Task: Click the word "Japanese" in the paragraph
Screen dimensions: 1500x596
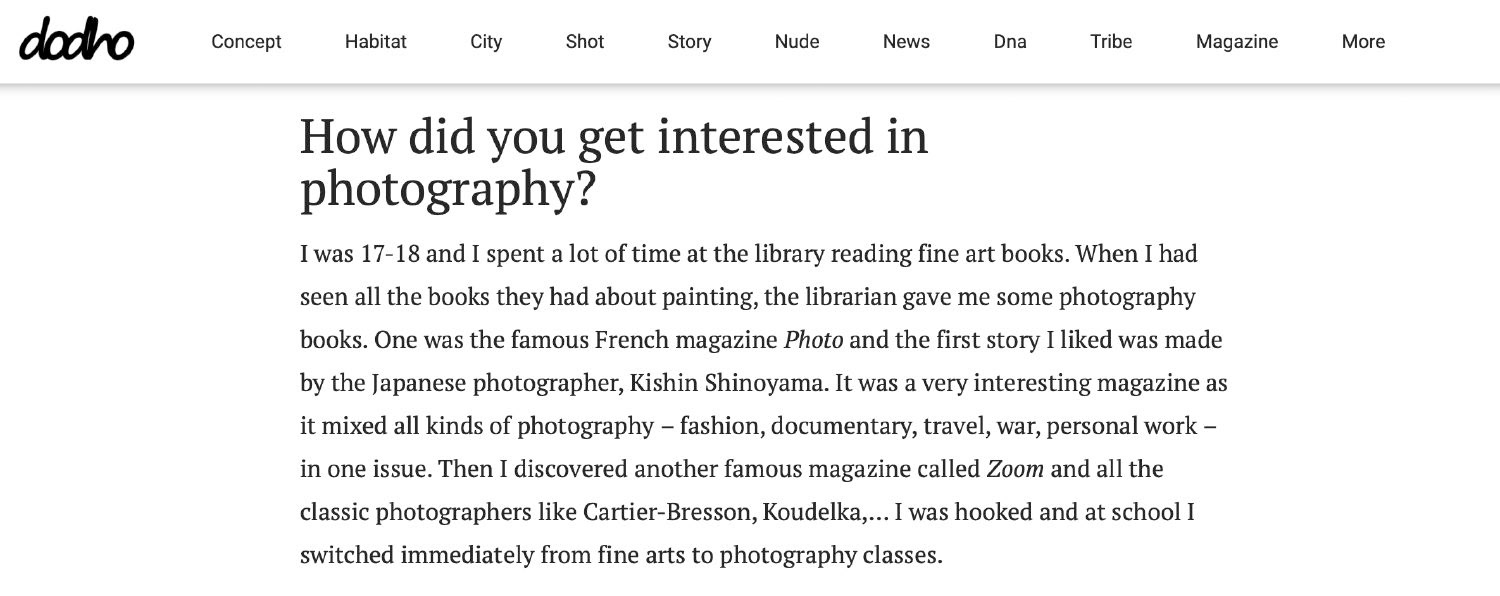Action: pos(418,383)
